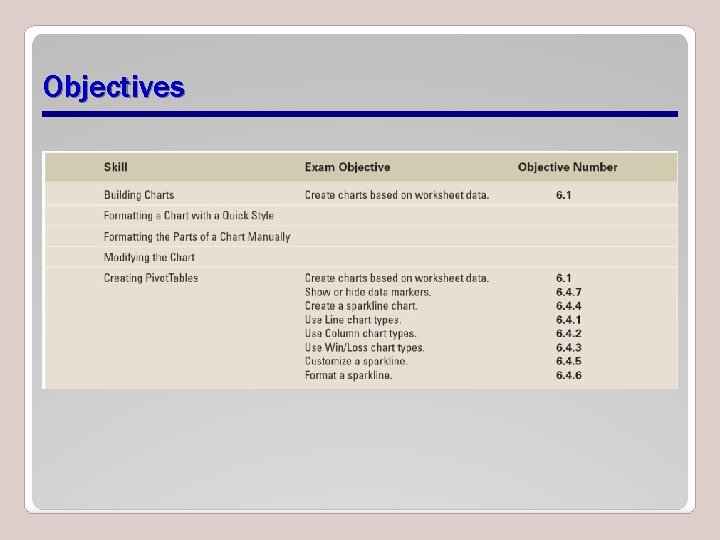The width and height of the screenshot is (720, 540).
Task: Click 'Show or hide data markers.'
Action: click(x=368, y=292)
